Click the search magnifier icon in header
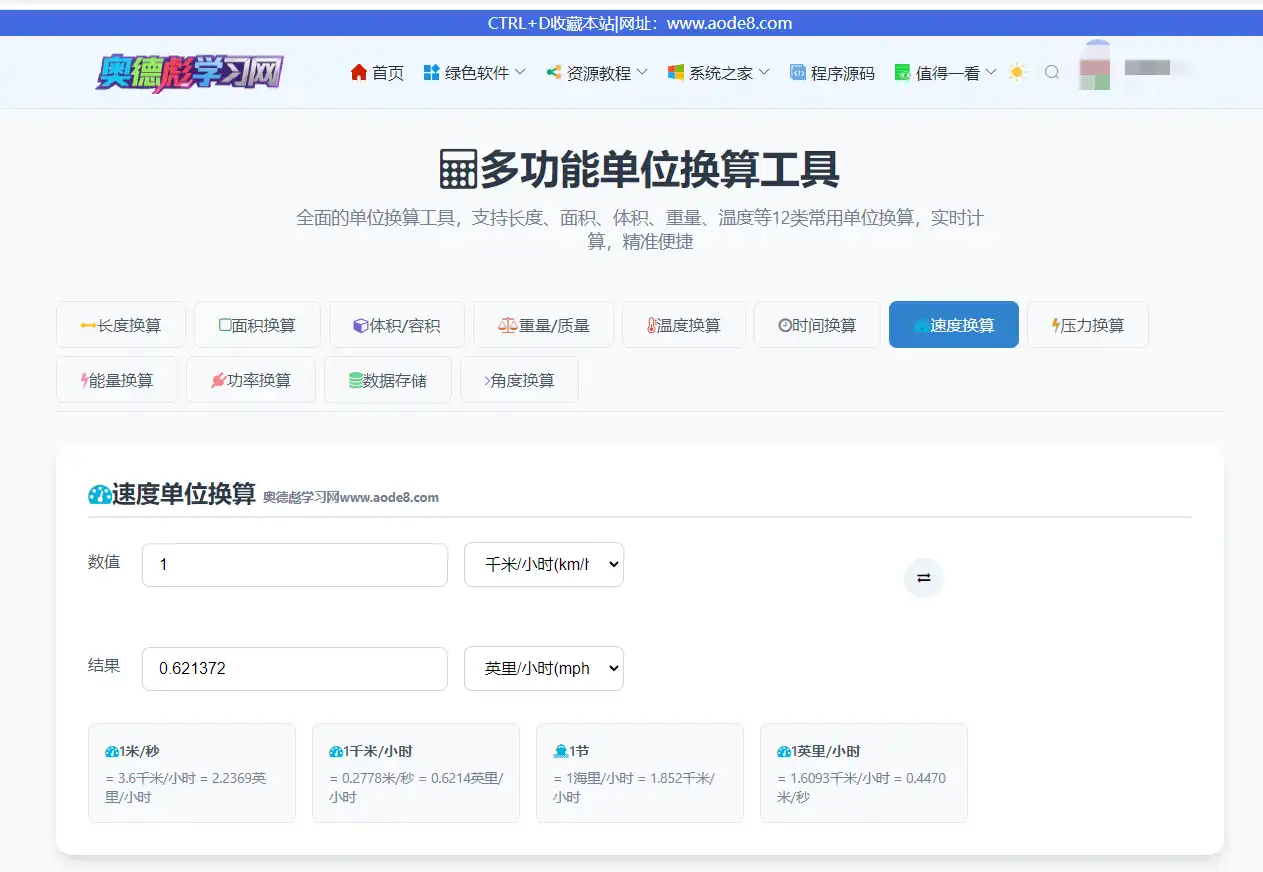 tap(1051, 72)
